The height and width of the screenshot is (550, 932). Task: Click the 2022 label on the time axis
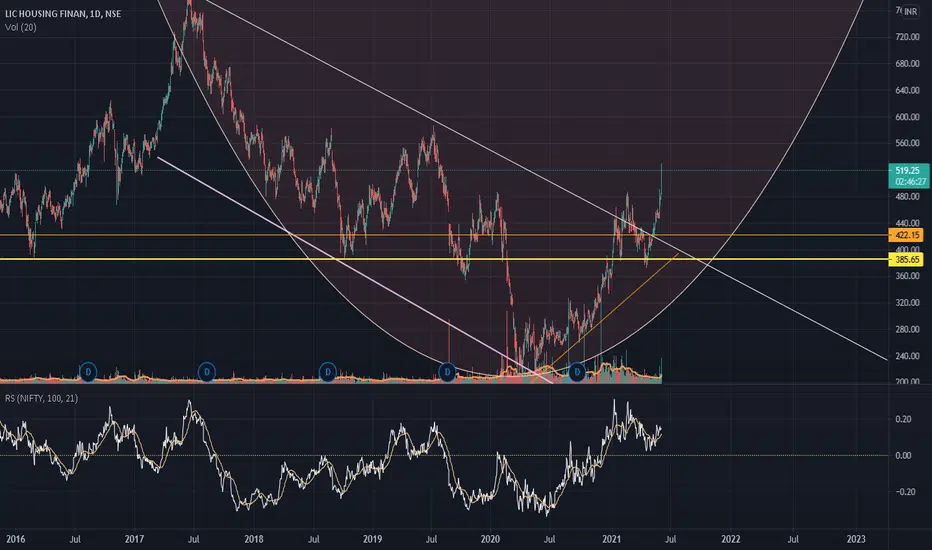(x=731, y=539)
